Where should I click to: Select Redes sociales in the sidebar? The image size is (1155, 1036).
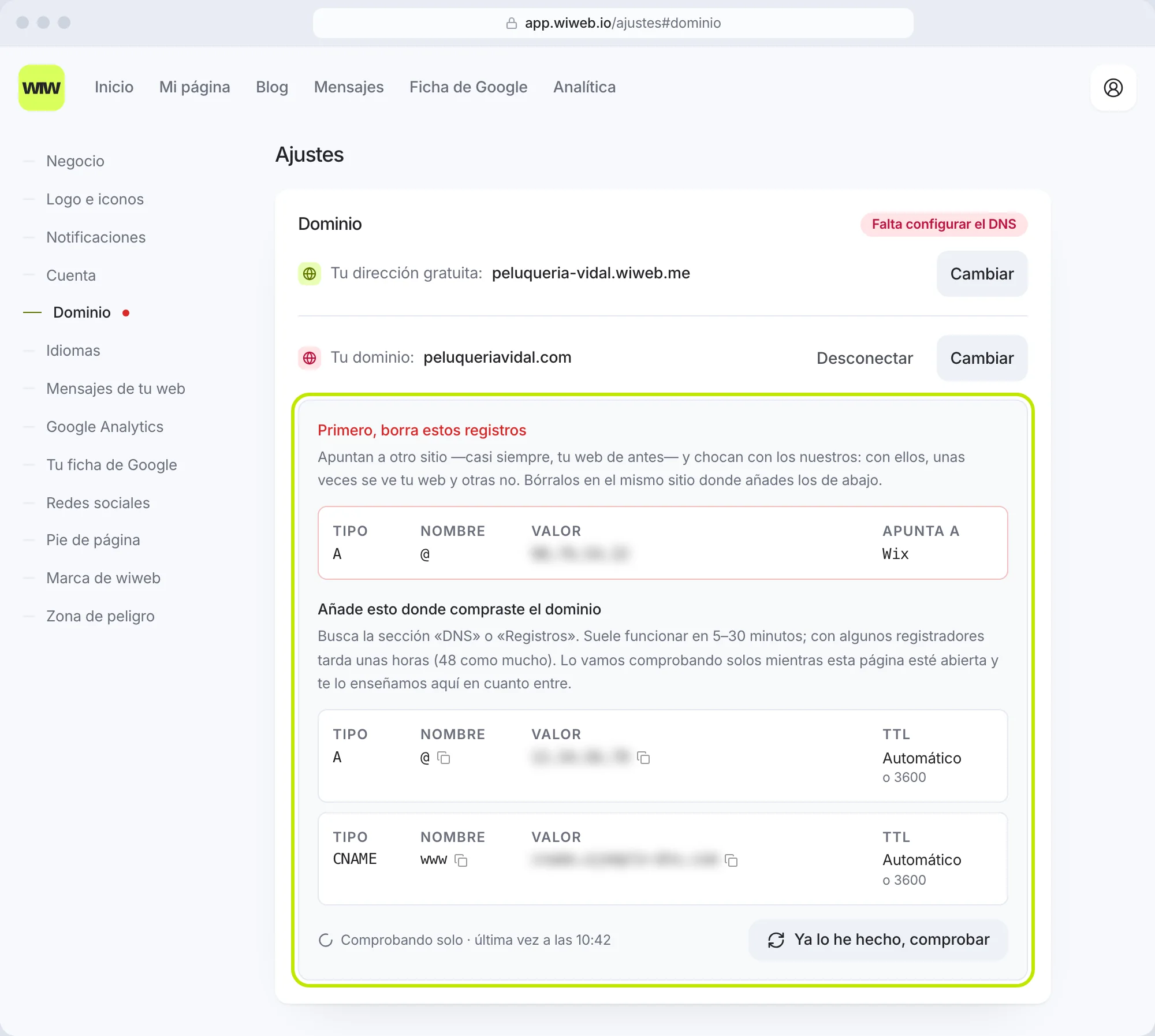pos(98,503)
